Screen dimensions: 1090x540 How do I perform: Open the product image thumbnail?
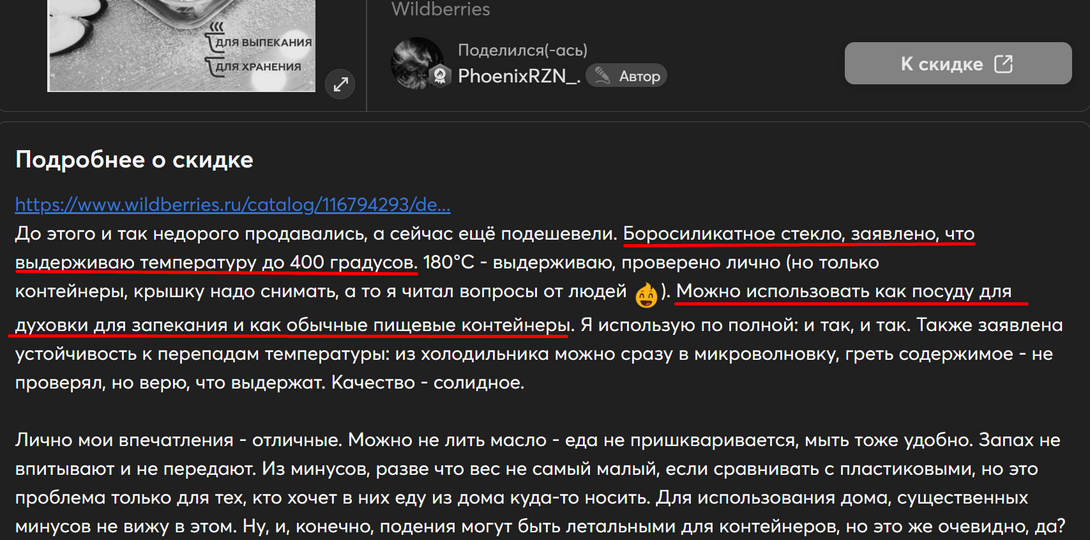coord(180,40)
